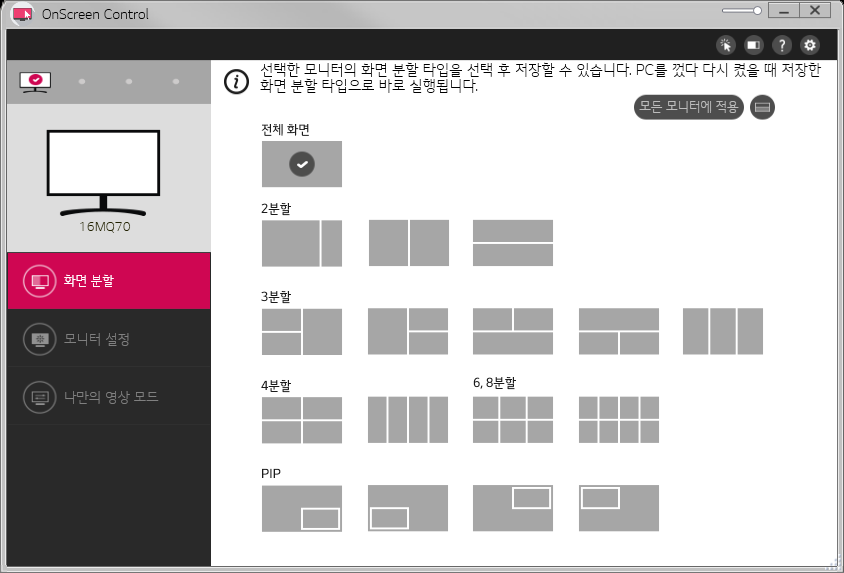The image size is (844, 573).
Task: Select PIP layout with bottom-right inset
Action: [301, 508]
